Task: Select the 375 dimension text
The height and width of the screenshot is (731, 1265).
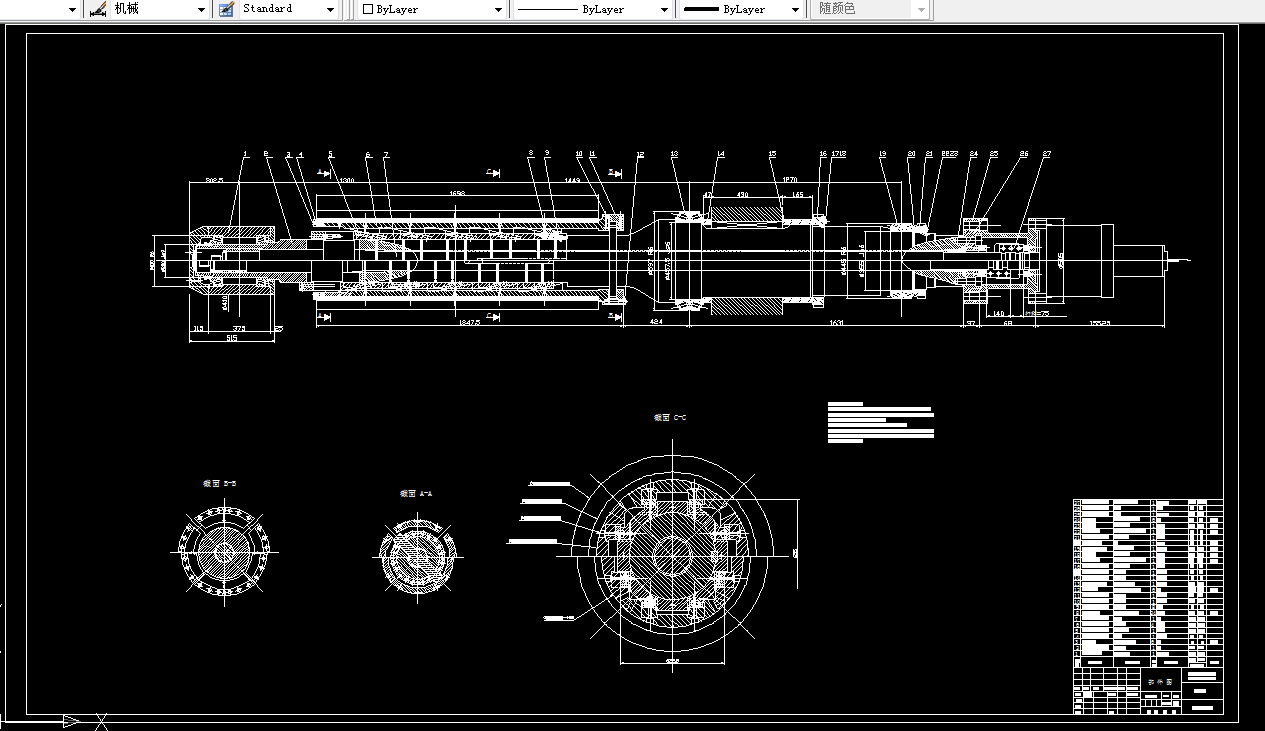Action: point(238,328)
